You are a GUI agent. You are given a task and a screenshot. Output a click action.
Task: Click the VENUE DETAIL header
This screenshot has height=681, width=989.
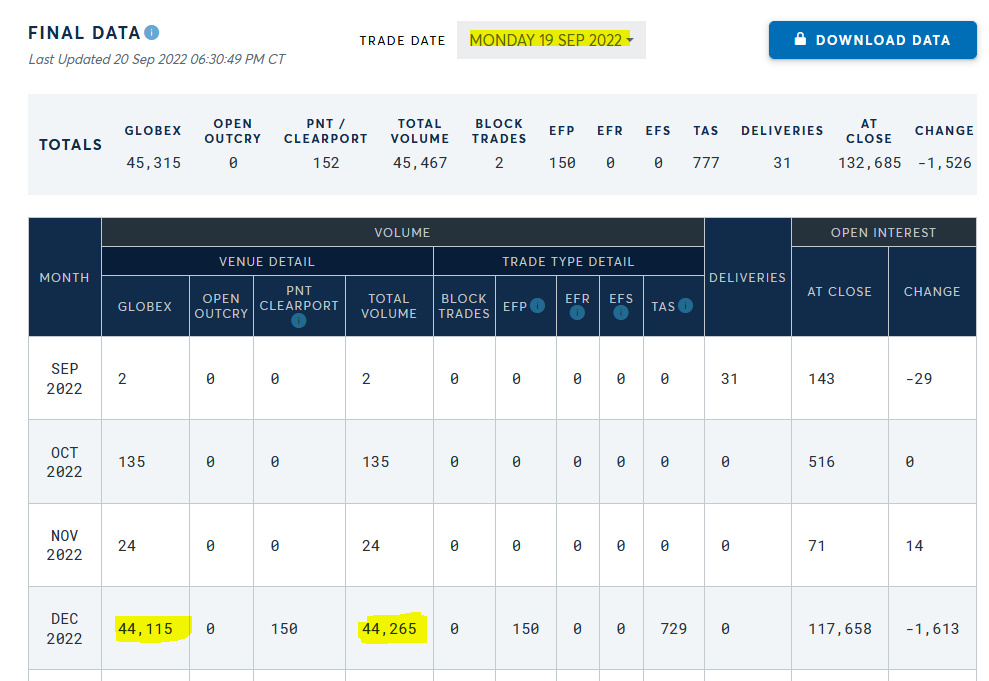click(267, 262)
